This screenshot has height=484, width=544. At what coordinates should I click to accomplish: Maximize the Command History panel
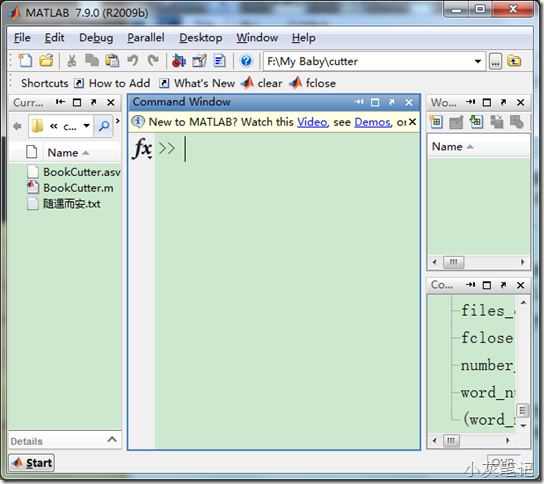tap(487, 285)
